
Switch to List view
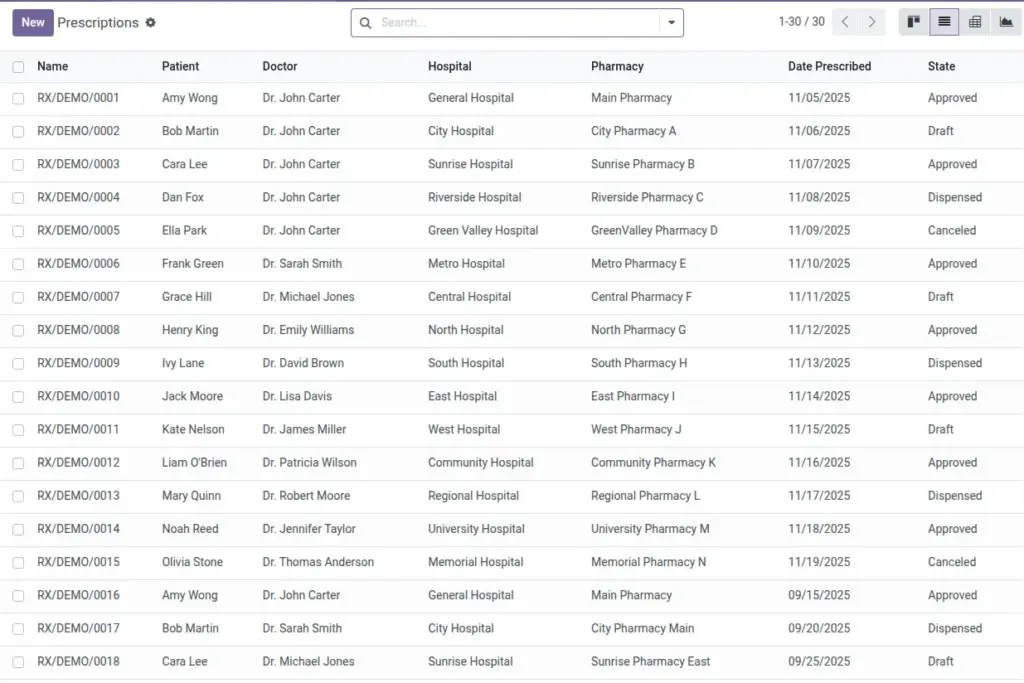tap(944, 22)
